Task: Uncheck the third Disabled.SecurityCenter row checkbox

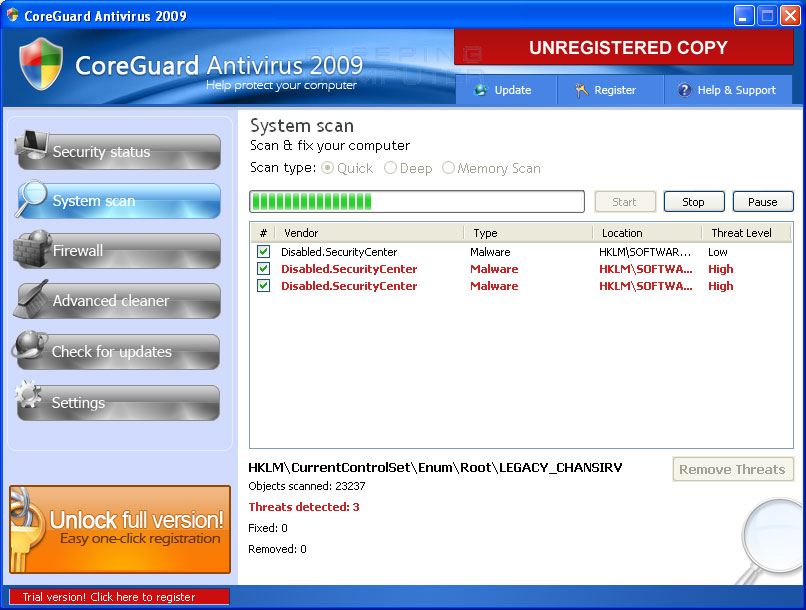Action: pos(263,286)
